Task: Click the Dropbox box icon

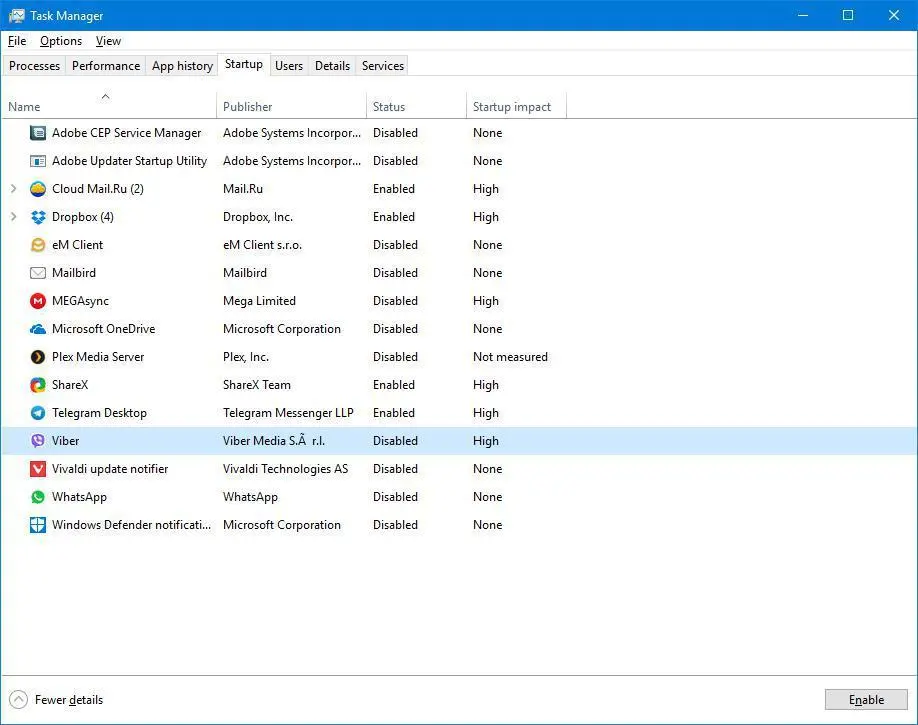Action: point(38,217)
